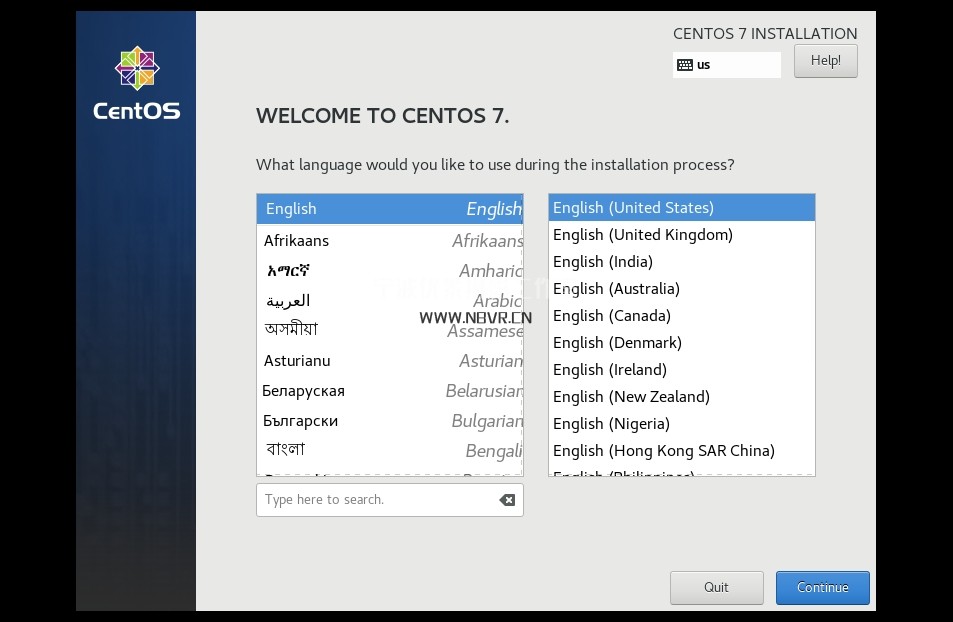Clear the search box with backspace icon
Viewport: 953px width, 622px height.
click(x=507, y=500)
